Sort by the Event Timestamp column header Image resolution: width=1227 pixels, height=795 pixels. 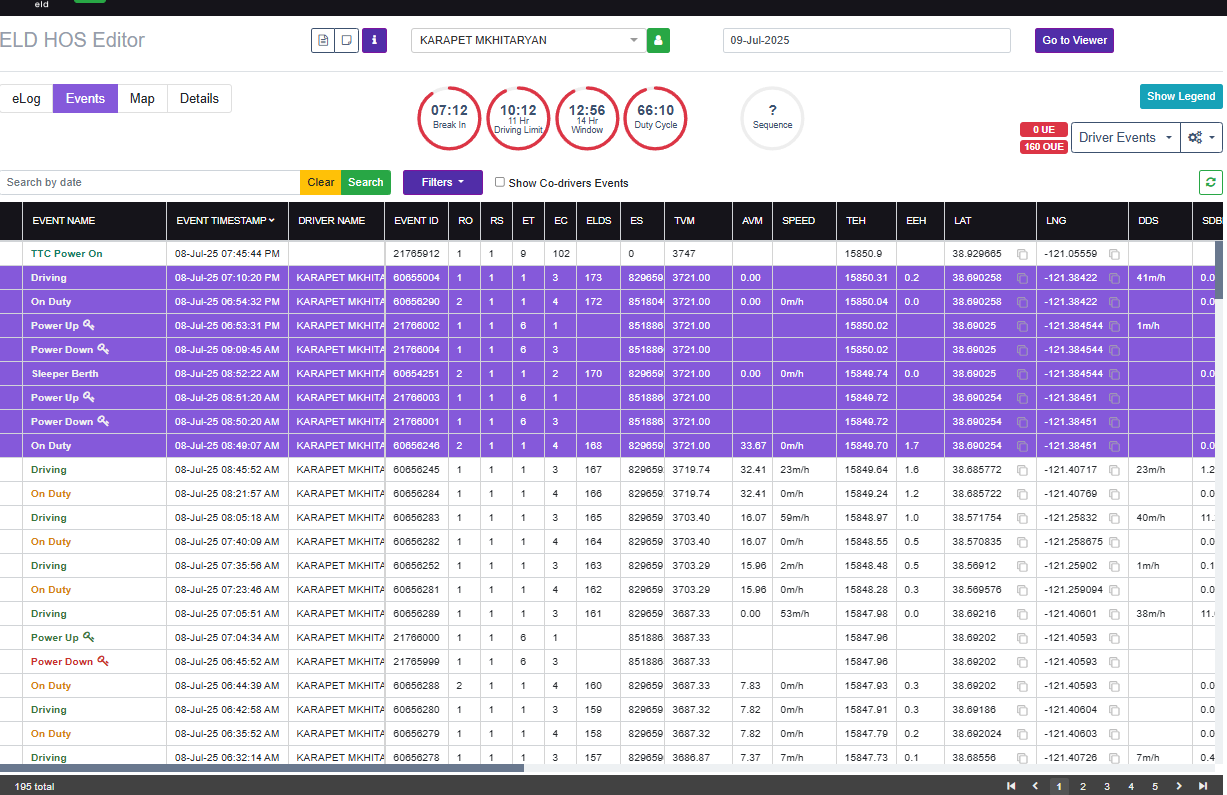(225, 220)
